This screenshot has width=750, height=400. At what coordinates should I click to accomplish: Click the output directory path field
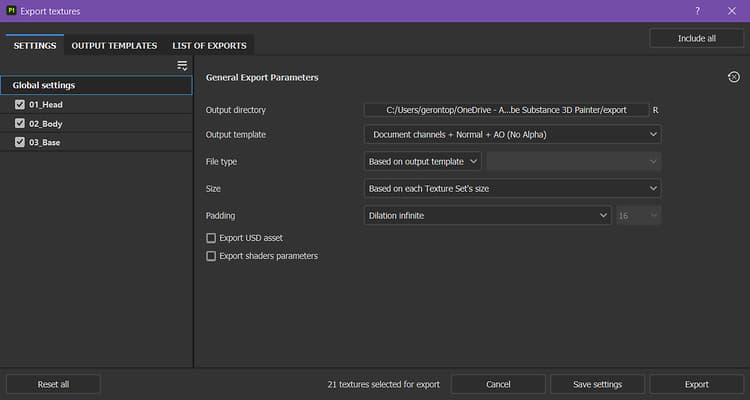506,110
